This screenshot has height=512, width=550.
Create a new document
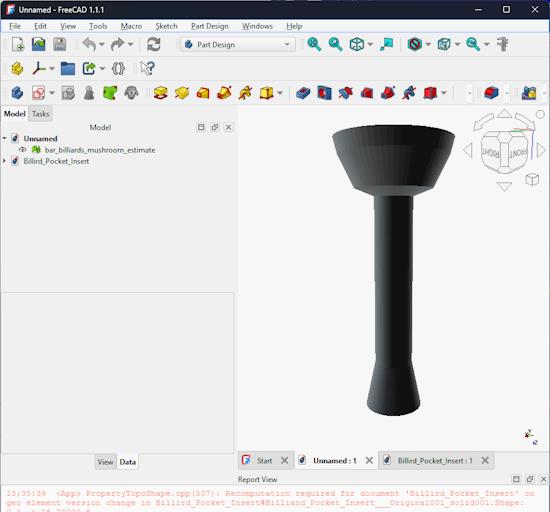[x=18, y=45]
